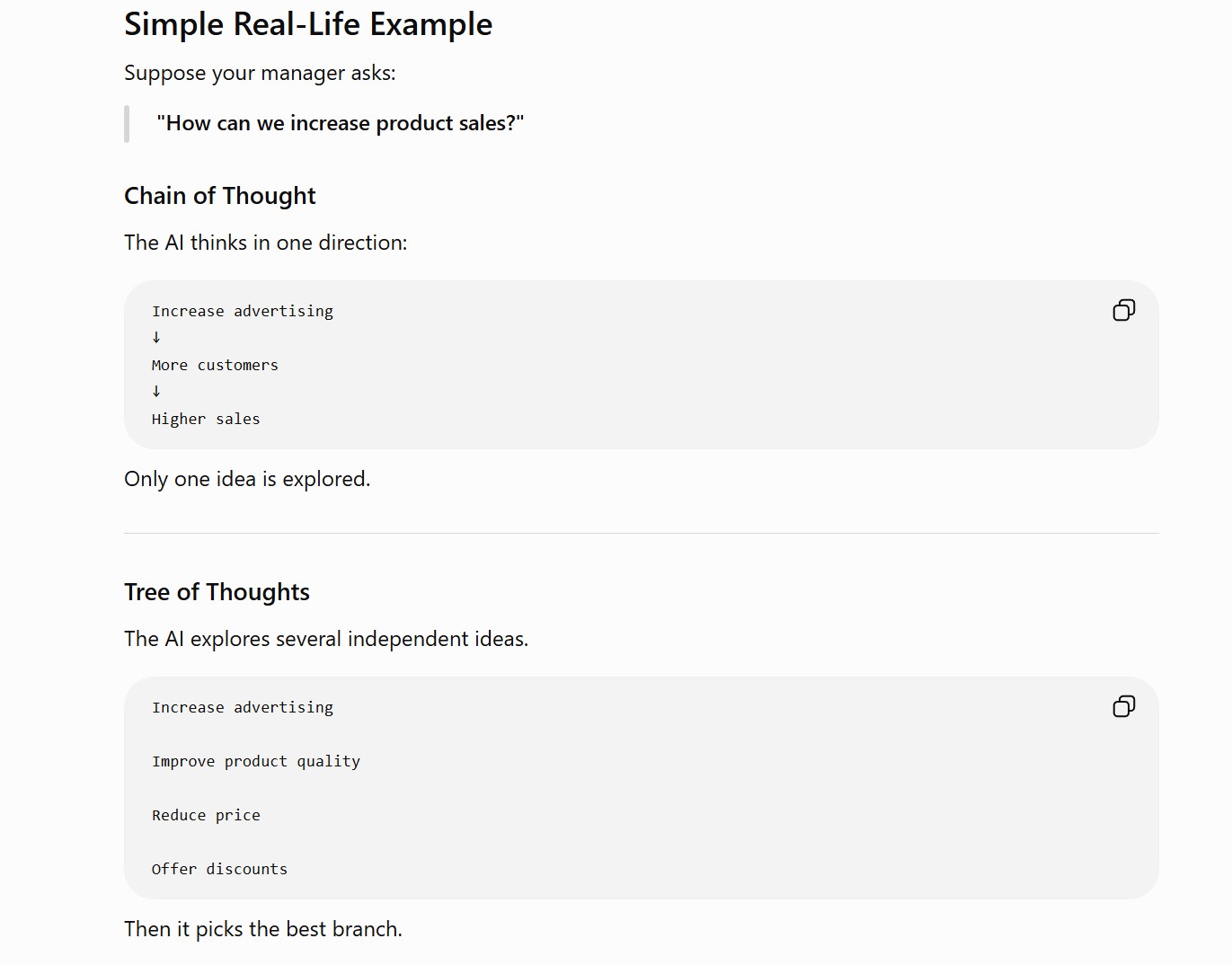The height and width of the screenshot is (965, 1232).
Task: Copy the Chain of Thought code block
Action: click(x=1123, y=310)
